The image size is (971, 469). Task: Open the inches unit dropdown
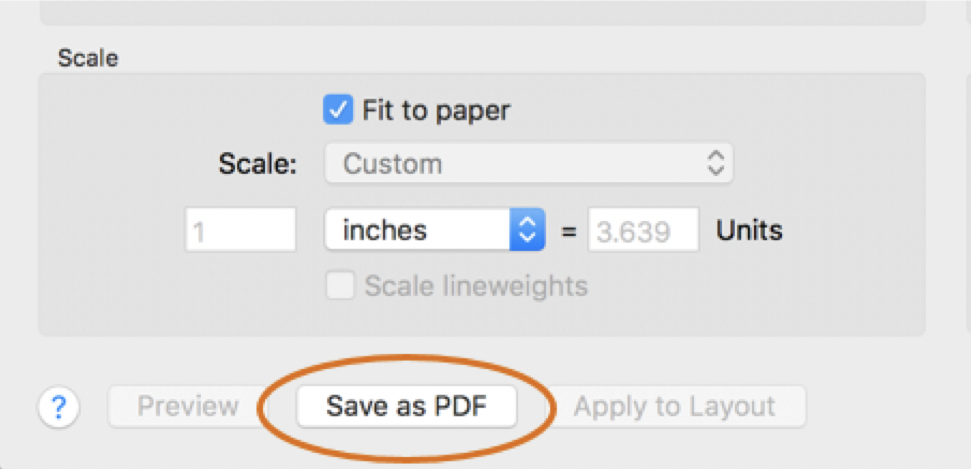point(434,231)
